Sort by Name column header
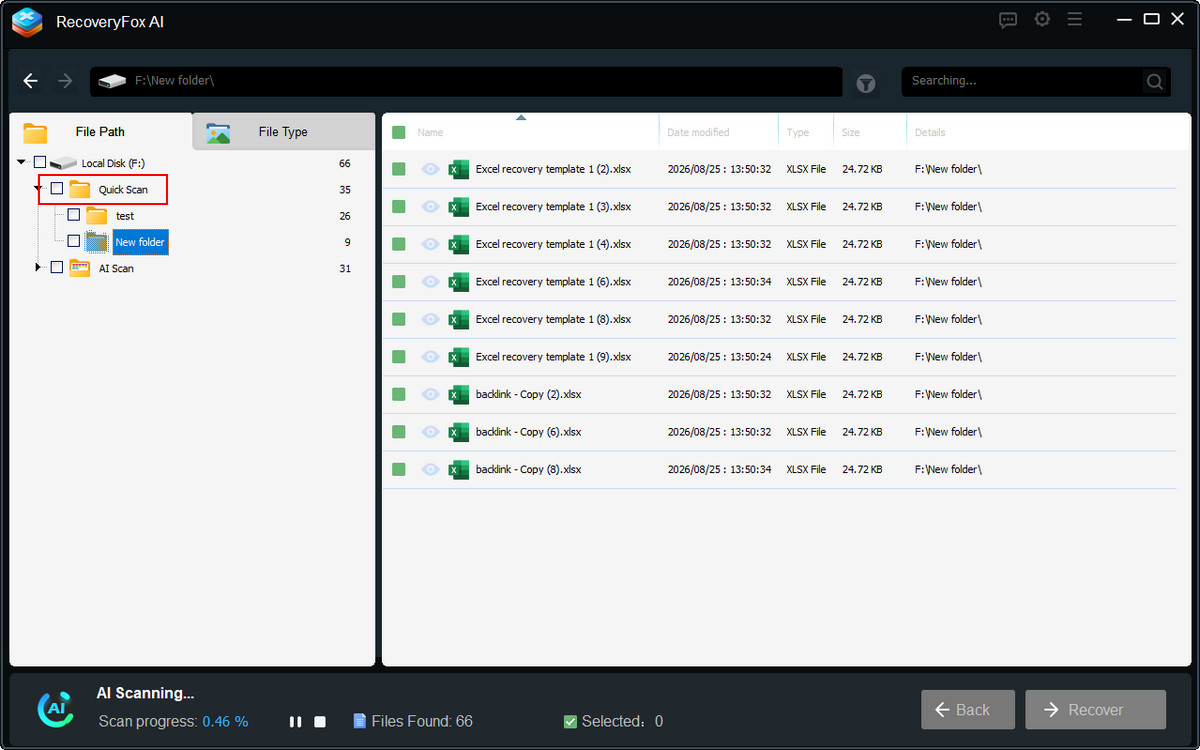Viewport: 1200px width, 750px height. pos(430,132)
